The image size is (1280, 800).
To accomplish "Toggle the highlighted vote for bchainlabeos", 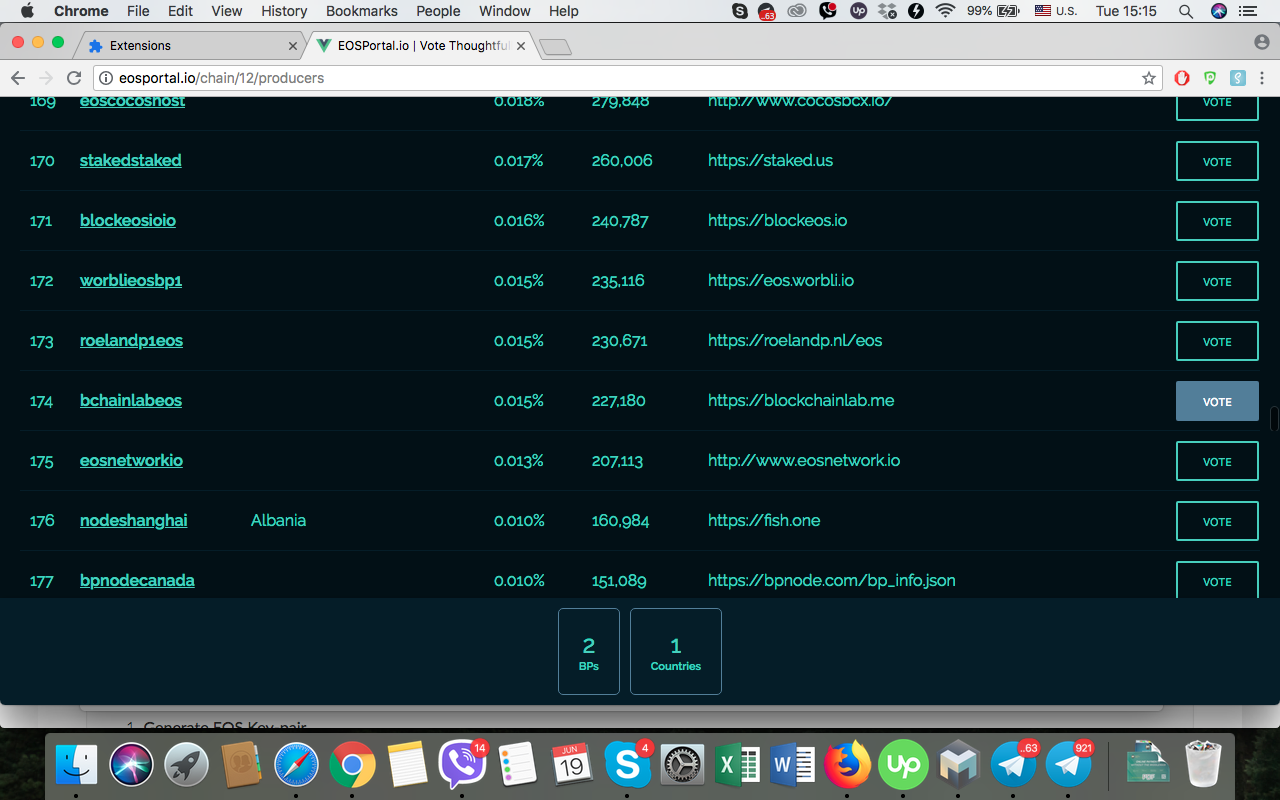I will point(1217,401).
